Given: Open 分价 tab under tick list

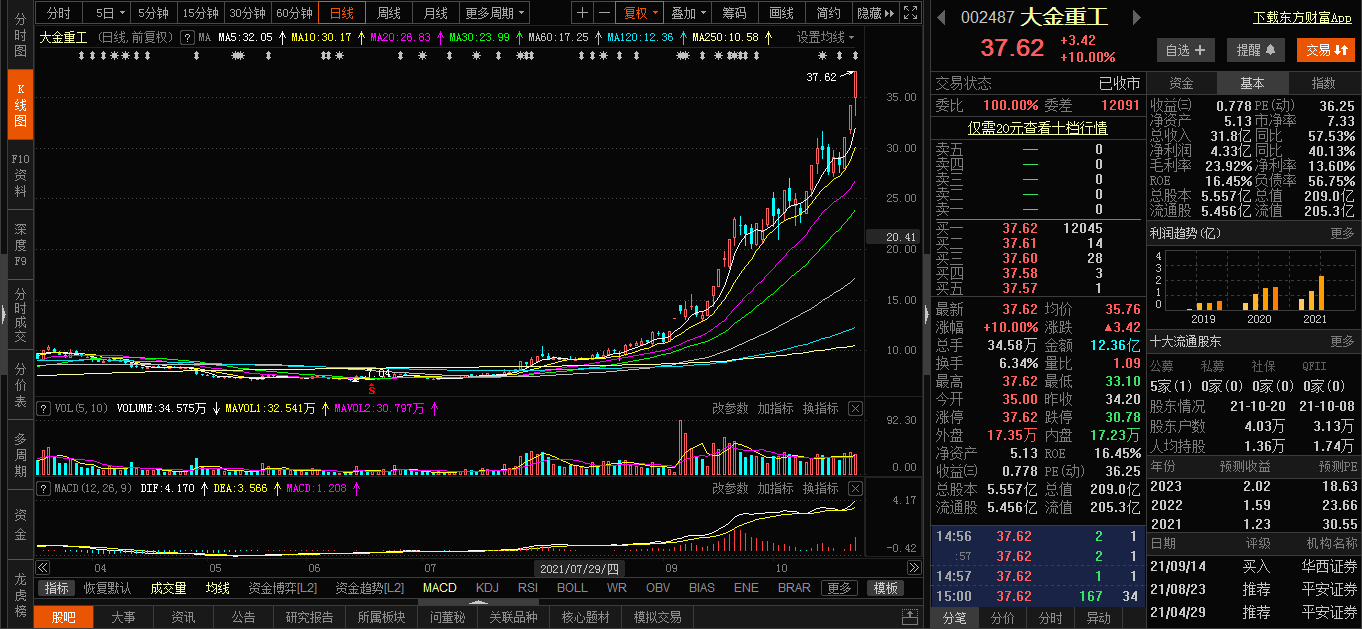Looking at the screenshot, I should [x=1002, y=618].
